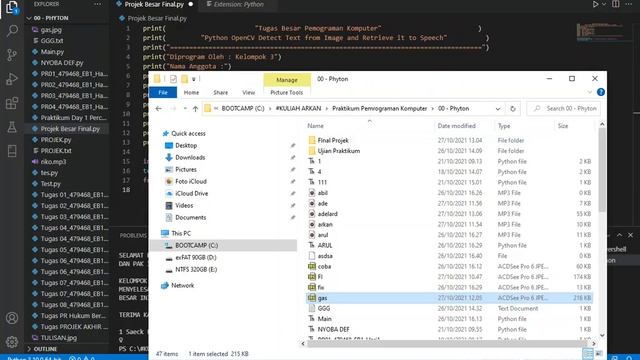This screenshot has width=640, height=360.
Task: Open TULISAN.jpg in VS Code explorer
Action: 58,338
